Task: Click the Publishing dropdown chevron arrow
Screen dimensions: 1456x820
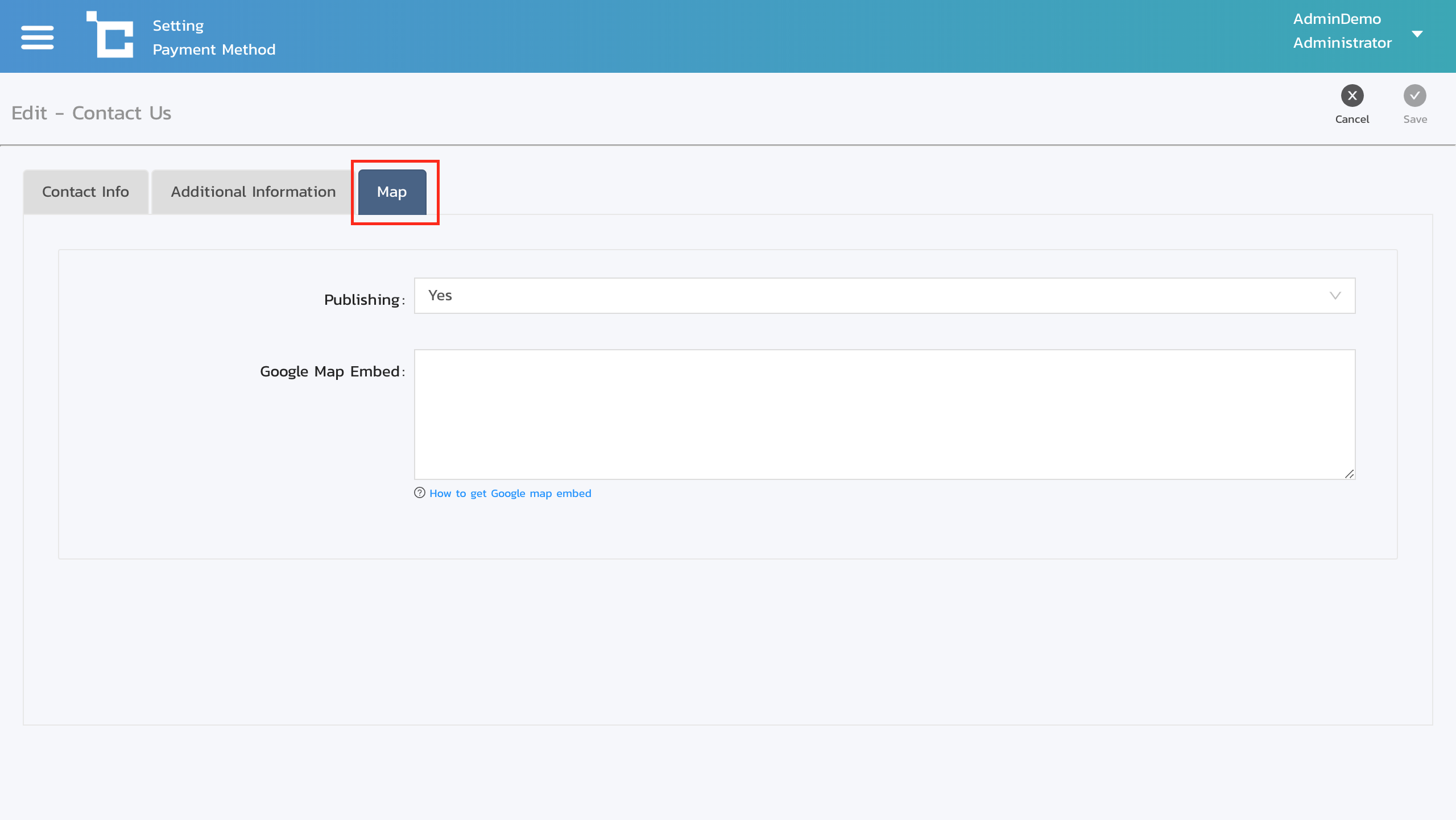Action: pyautogui.click(x=1335, y=296)
